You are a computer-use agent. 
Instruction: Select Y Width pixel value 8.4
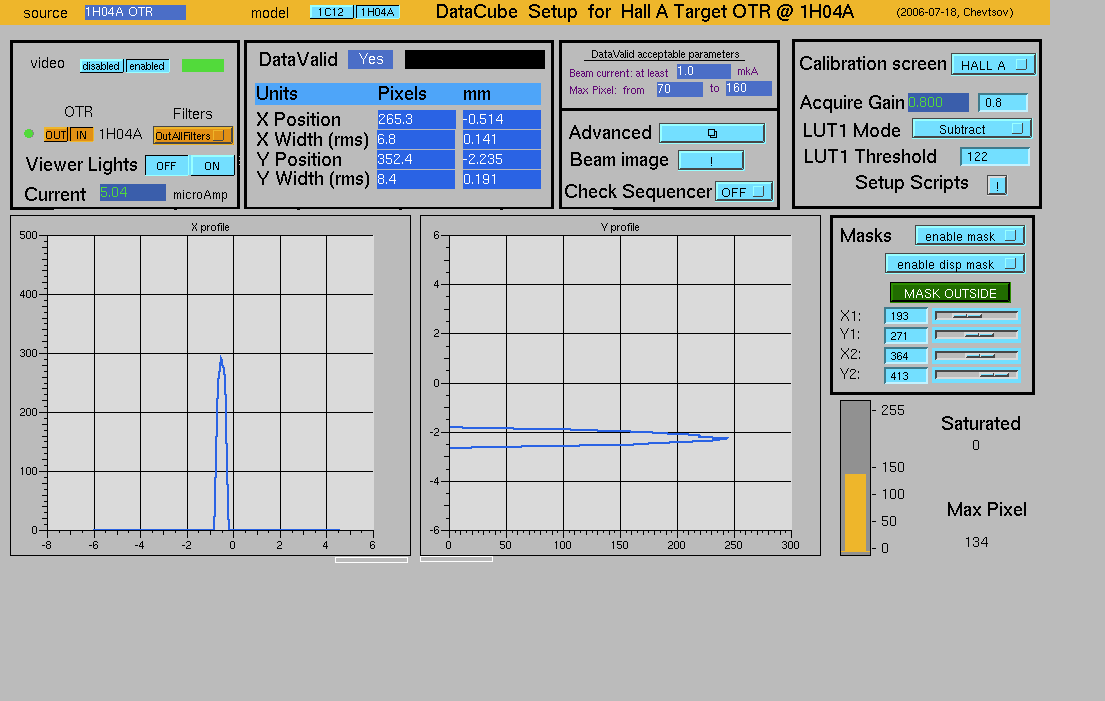(416, 179)
